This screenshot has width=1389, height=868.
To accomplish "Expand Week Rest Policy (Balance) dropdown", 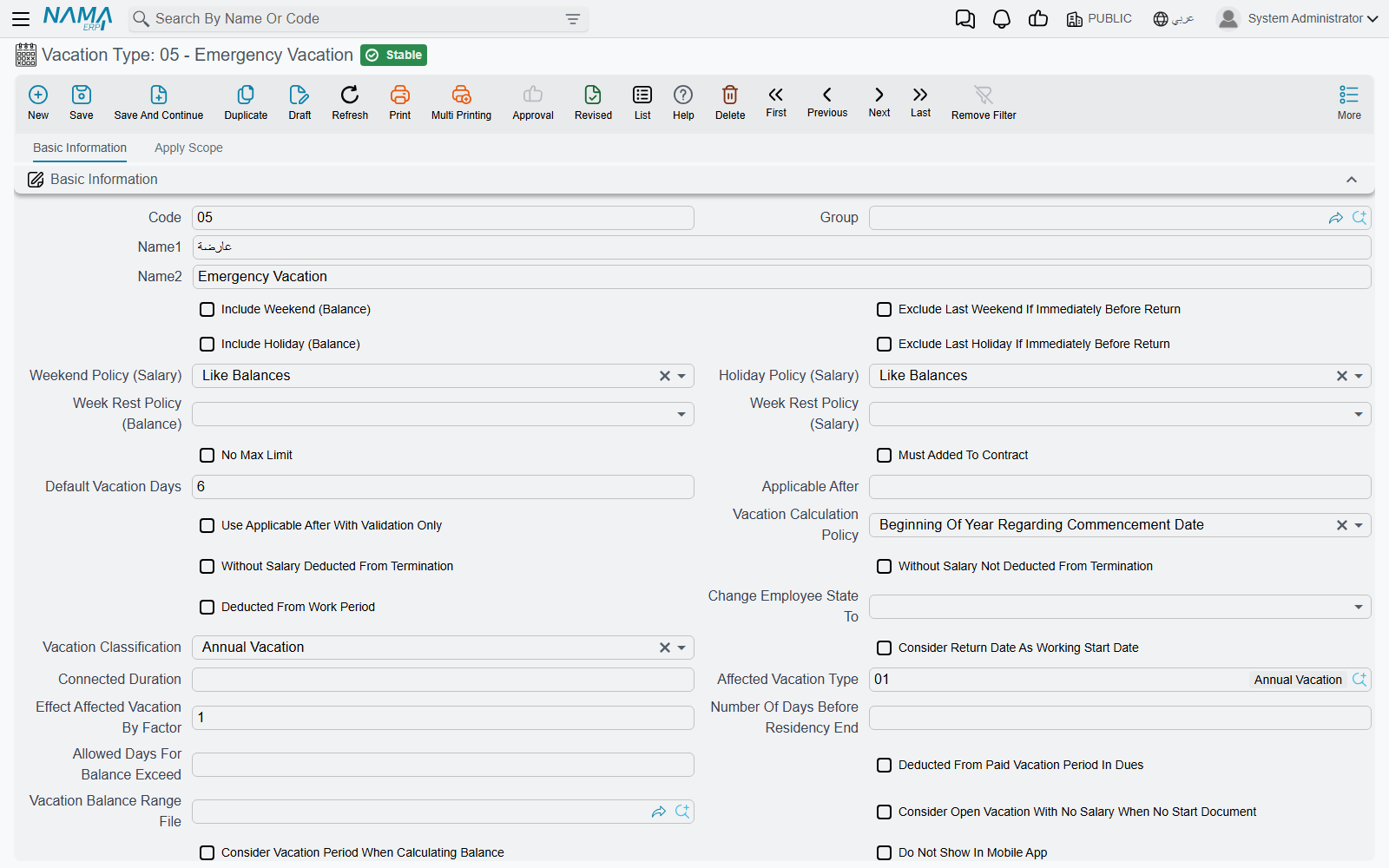I will coord(681,414).
